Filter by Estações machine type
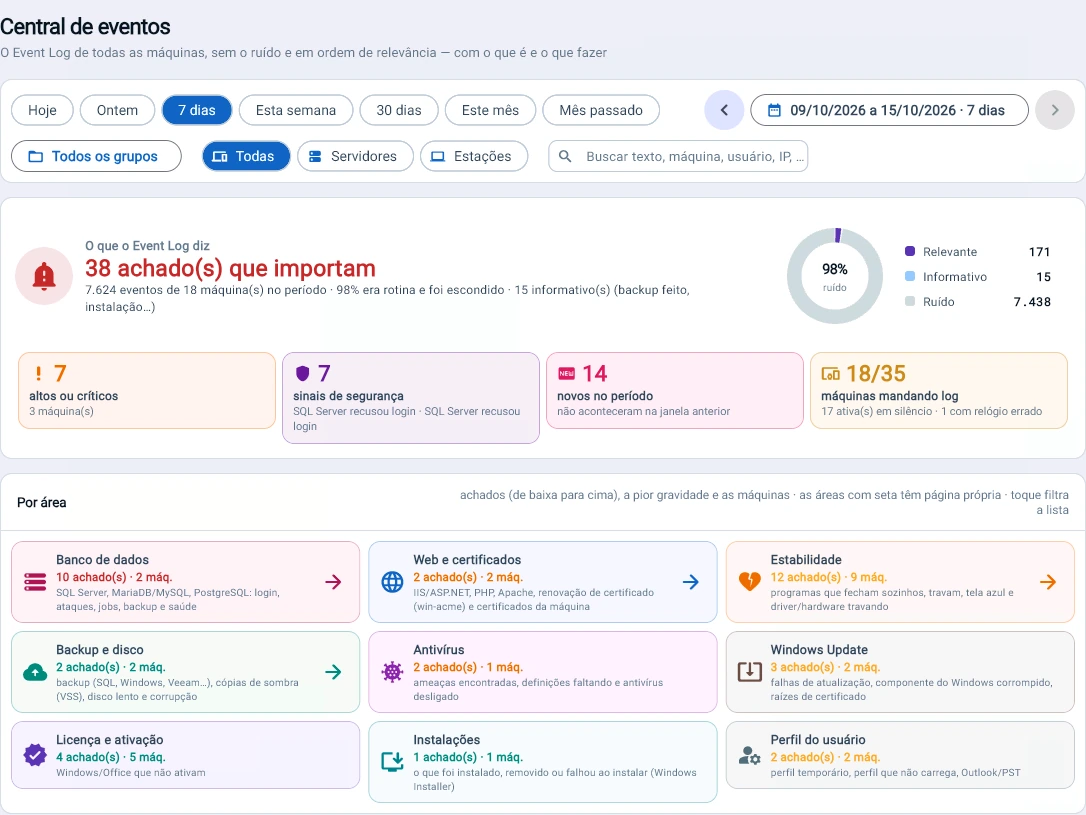1086x815 pixels. 474,156
